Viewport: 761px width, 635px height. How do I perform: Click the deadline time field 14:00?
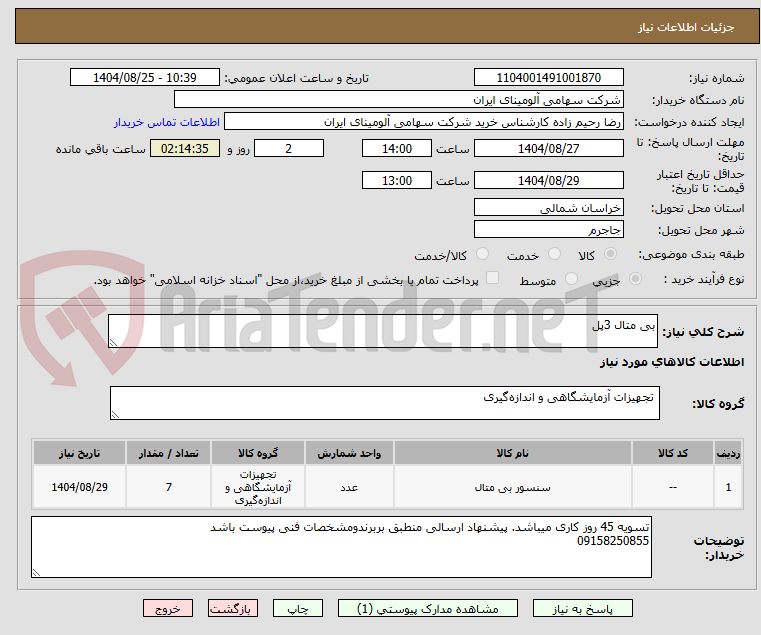397,149
